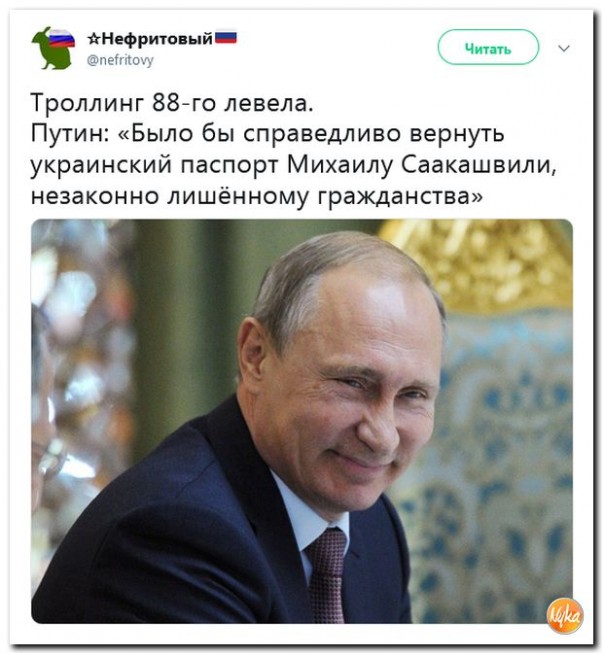Click the Russian flag emoji after Нефритовый
The height and width of the screenshot is (655, 604).
coord(226,38)
